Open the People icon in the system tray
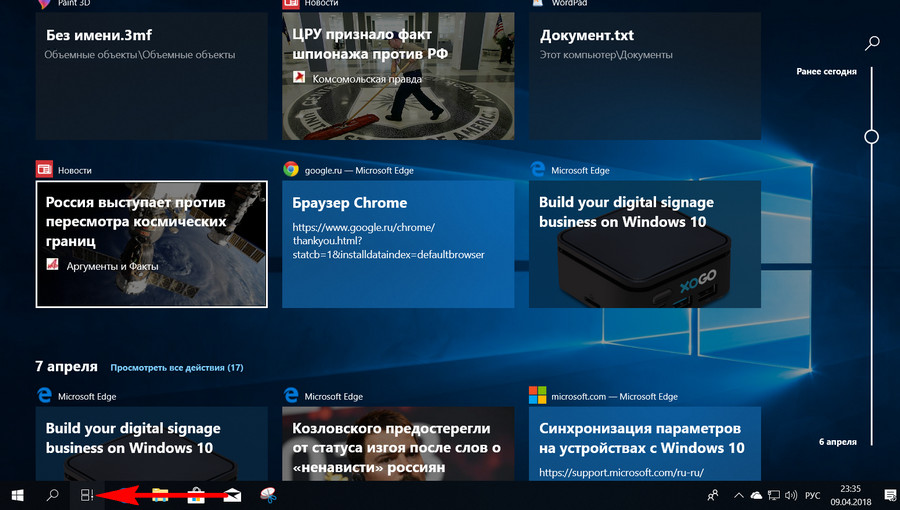This screenshot has height=510, width=900. tap(712, 495)
